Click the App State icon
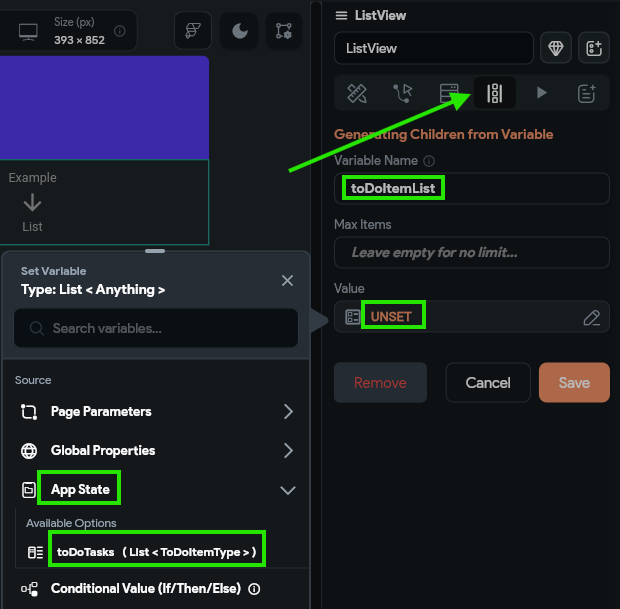This screenshot has height=609, width=620. click(28, 490)
